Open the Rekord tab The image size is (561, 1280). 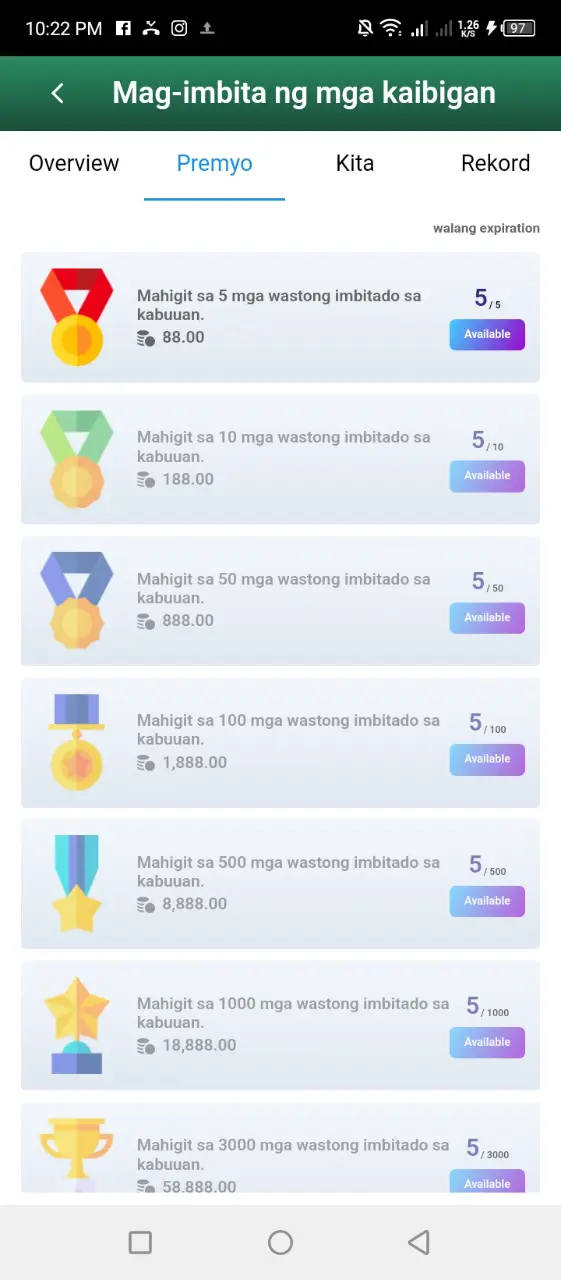pyautogui.click(x=496, y=164)
